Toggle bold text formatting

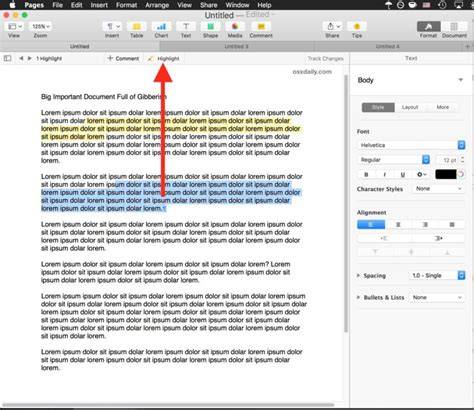pos(366,174)
